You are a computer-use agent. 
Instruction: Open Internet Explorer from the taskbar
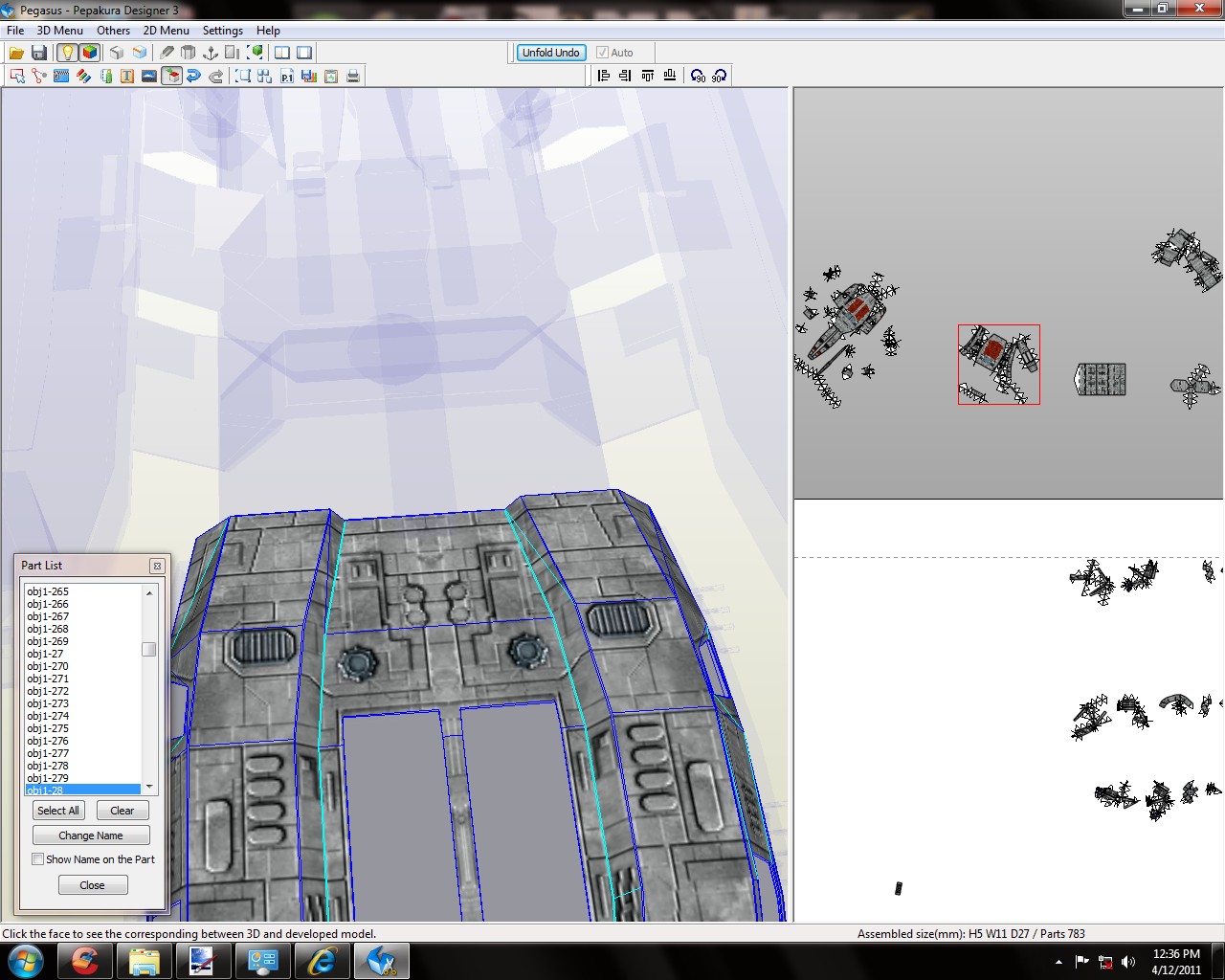coord(322,961)
